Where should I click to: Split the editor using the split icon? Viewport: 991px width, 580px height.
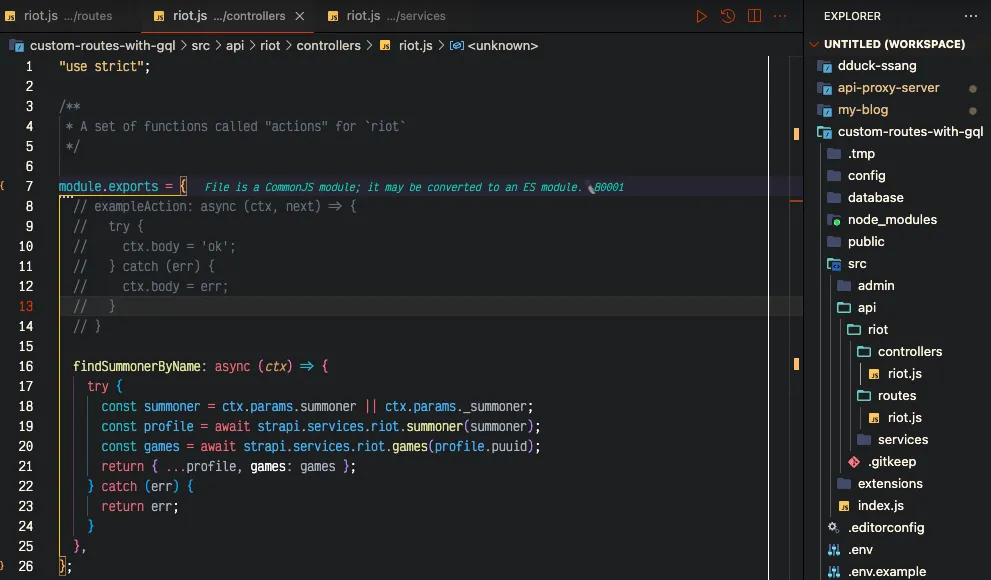click(x=754, y=16)
